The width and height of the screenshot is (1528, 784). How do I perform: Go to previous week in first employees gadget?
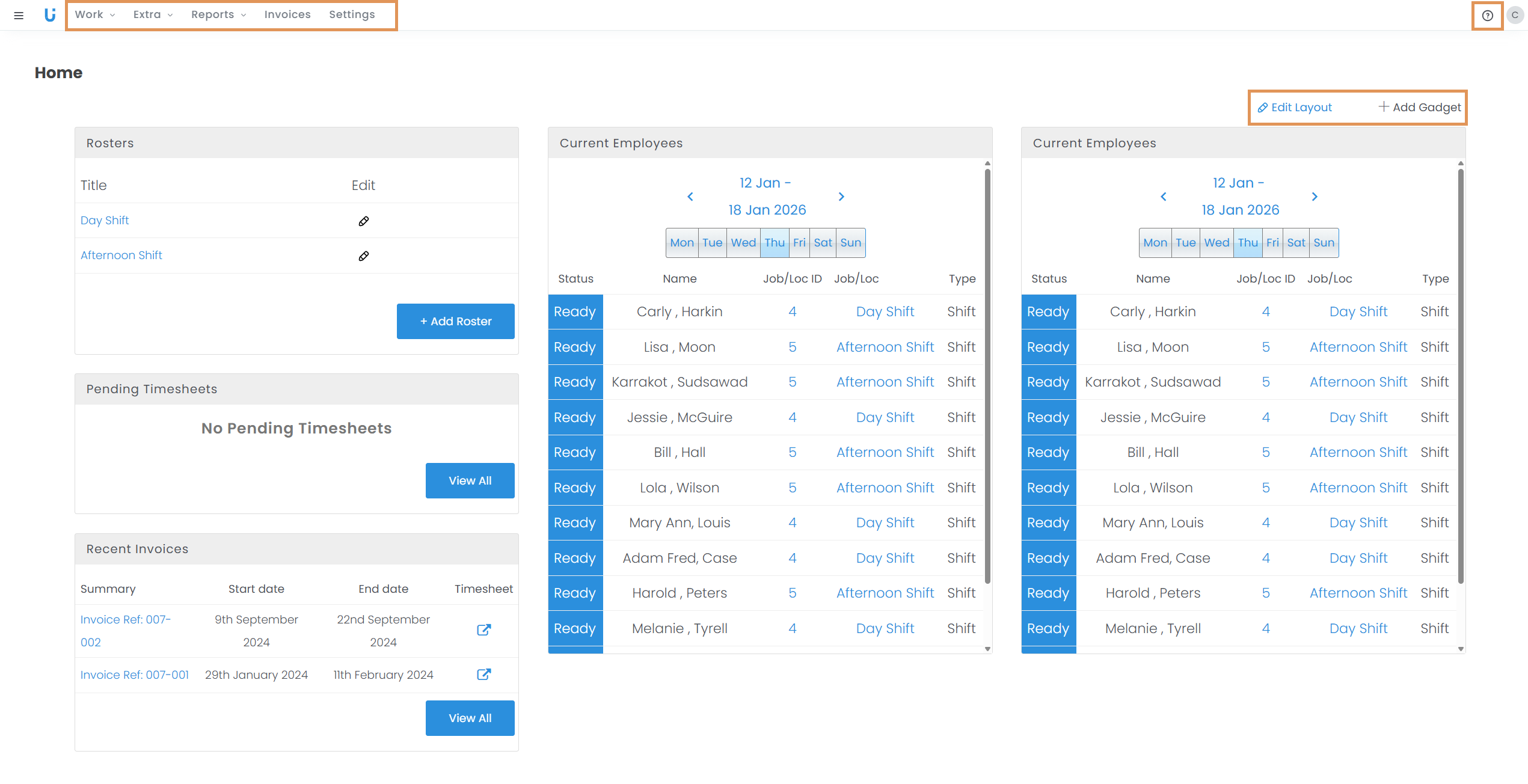click(690, 197)
